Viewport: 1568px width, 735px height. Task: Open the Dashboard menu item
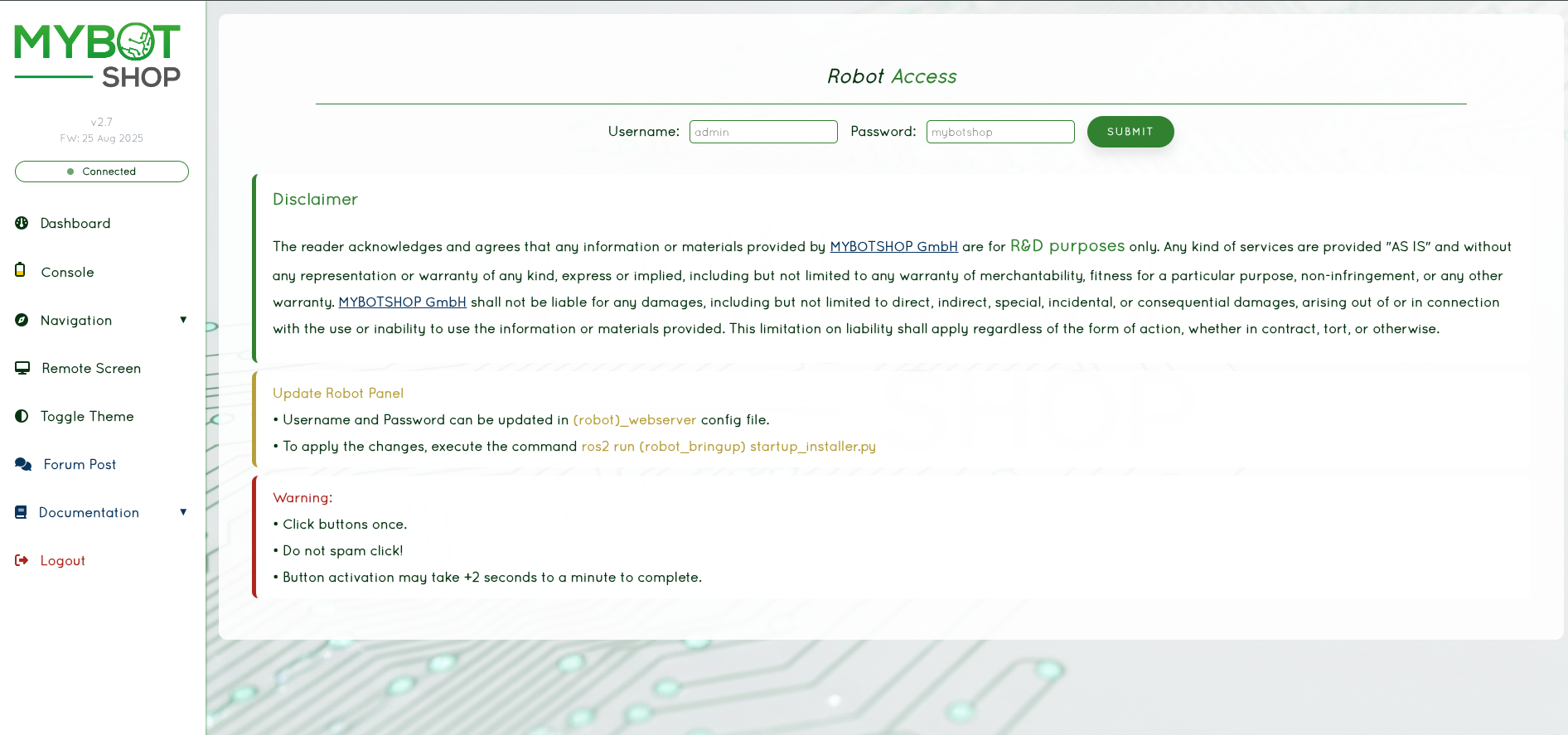[75, 223]
